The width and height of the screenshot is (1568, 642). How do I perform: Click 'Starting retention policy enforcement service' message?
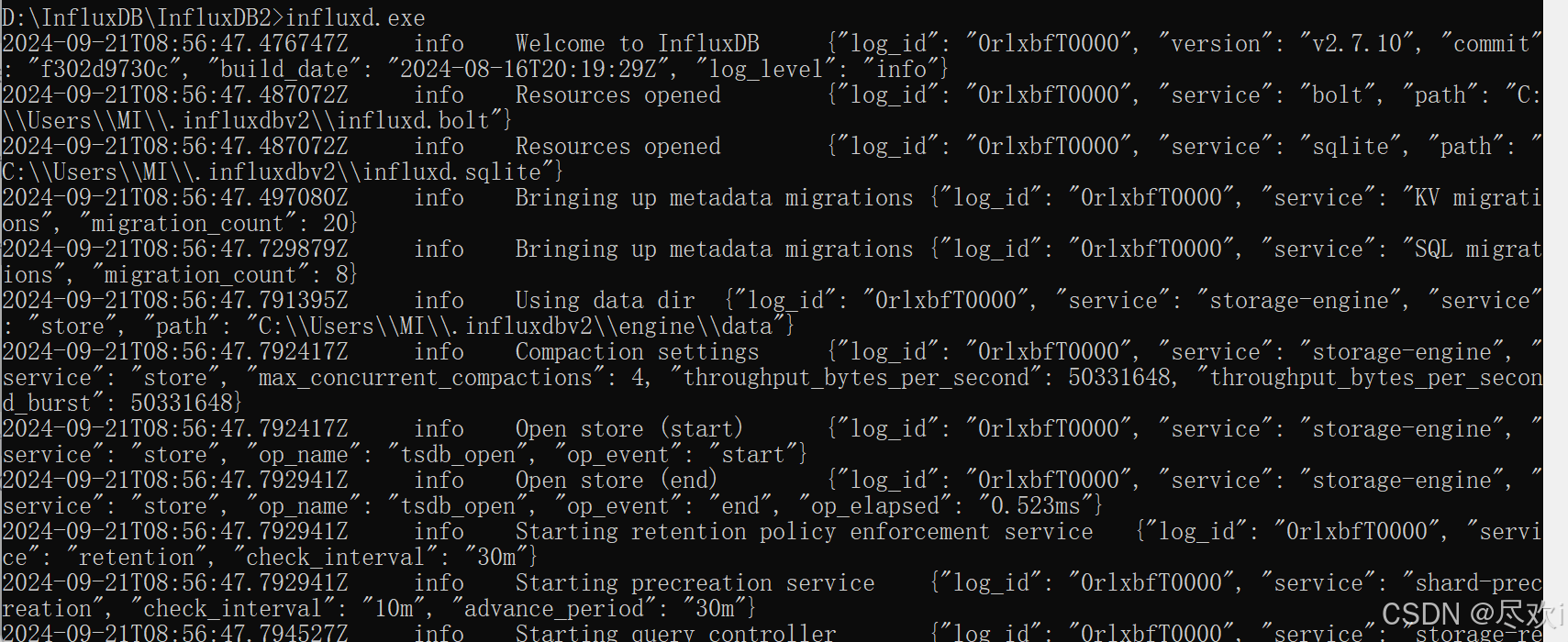(805, 531)
